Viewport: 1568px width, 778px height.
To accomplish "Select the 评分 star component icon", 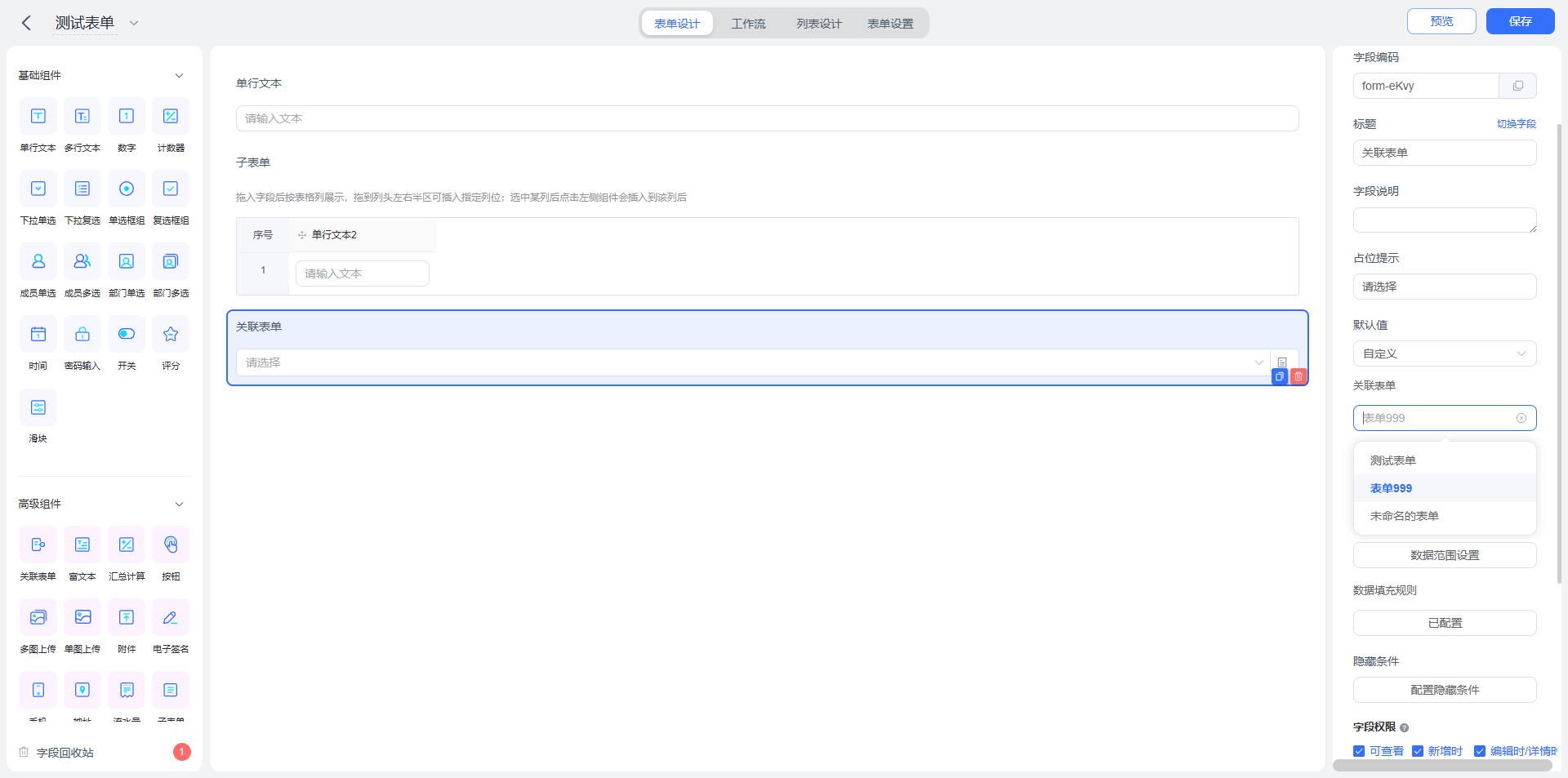I will tap(171, 334).
